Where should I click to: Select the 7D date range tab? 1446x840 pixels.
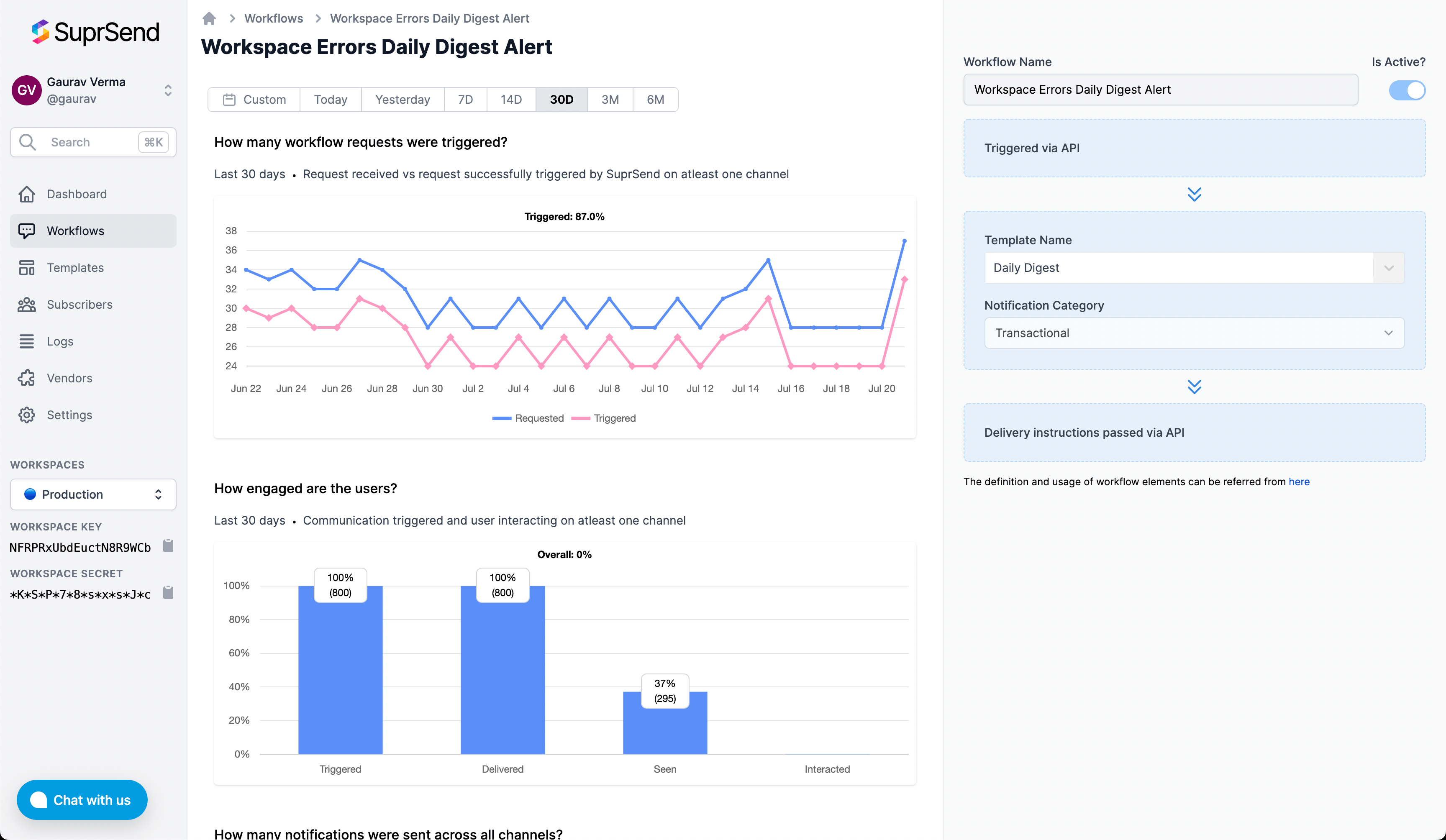(465, 99)
